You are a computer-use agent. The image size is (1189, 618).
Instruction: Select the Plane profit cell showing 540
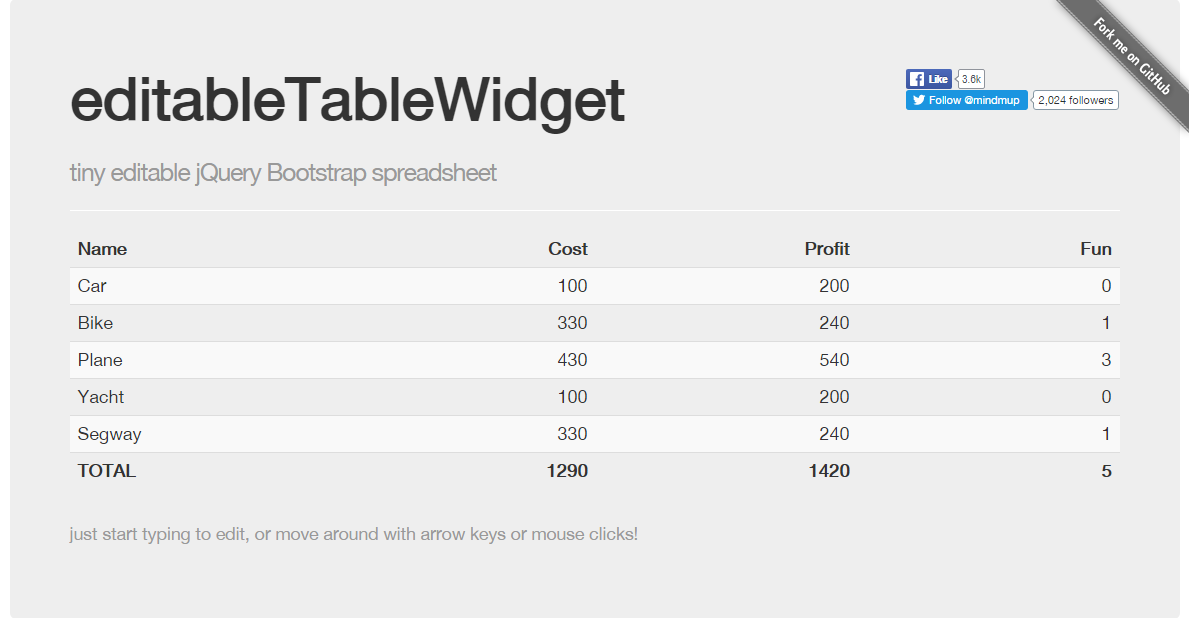coord(726,360)
